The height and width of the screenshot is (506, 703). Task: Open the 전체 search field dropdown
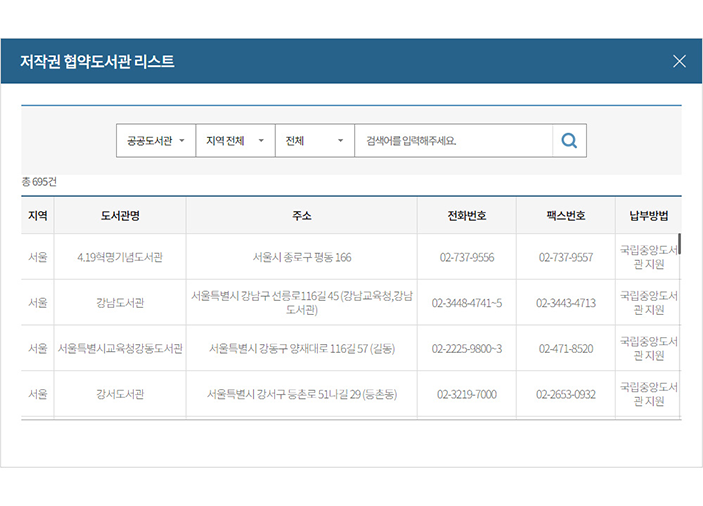click(x=314, y=141)
